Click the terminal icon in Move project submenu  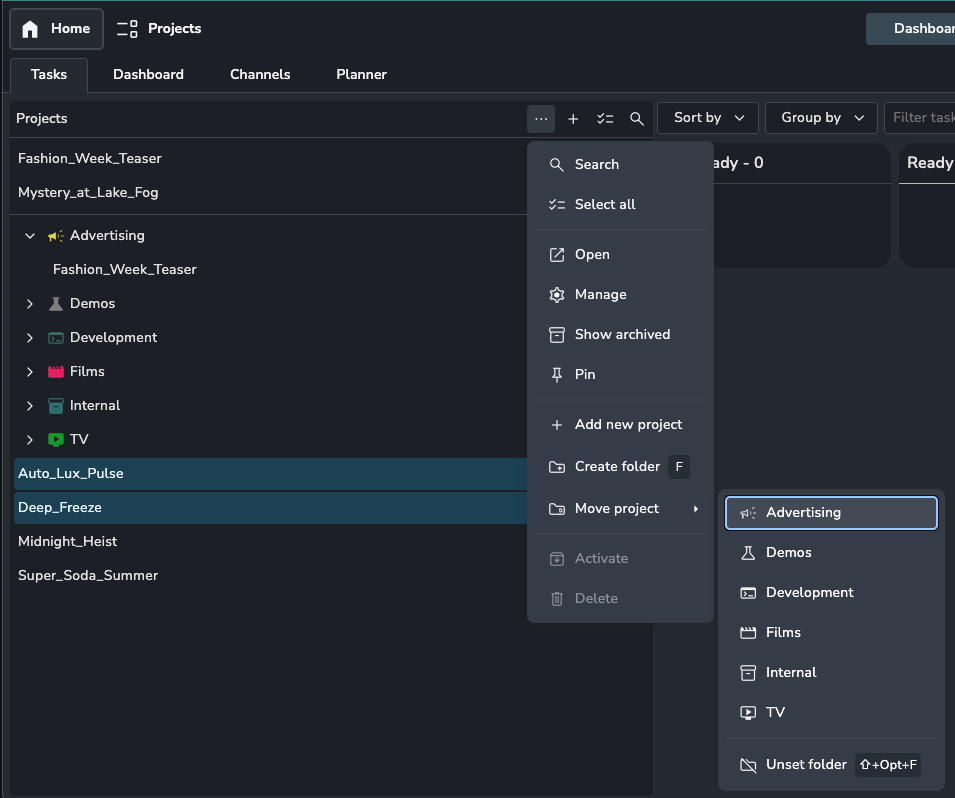pos(748,593)
